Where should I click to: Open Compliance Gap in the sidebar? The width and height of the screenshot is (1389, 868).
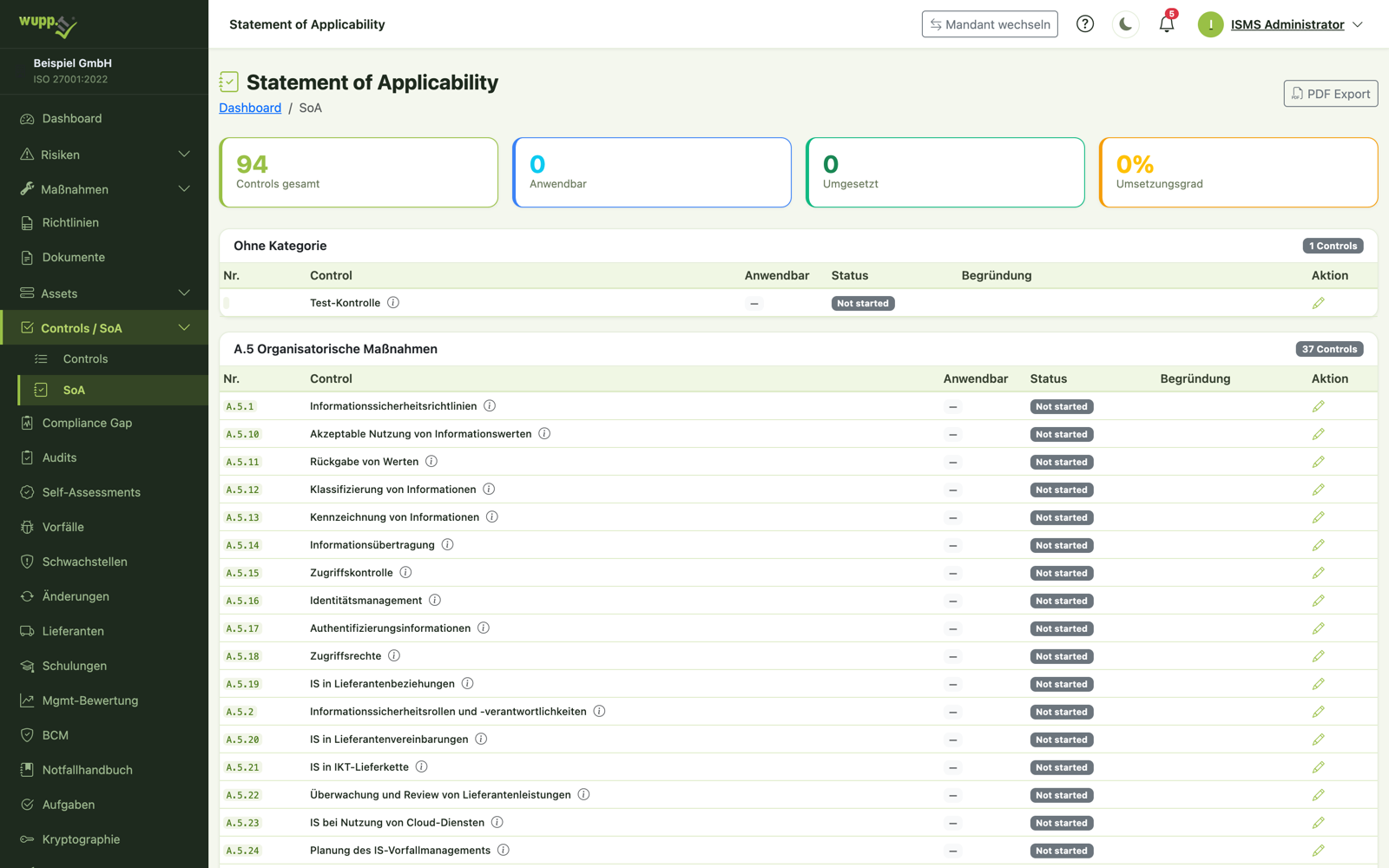tap(104, 424)
